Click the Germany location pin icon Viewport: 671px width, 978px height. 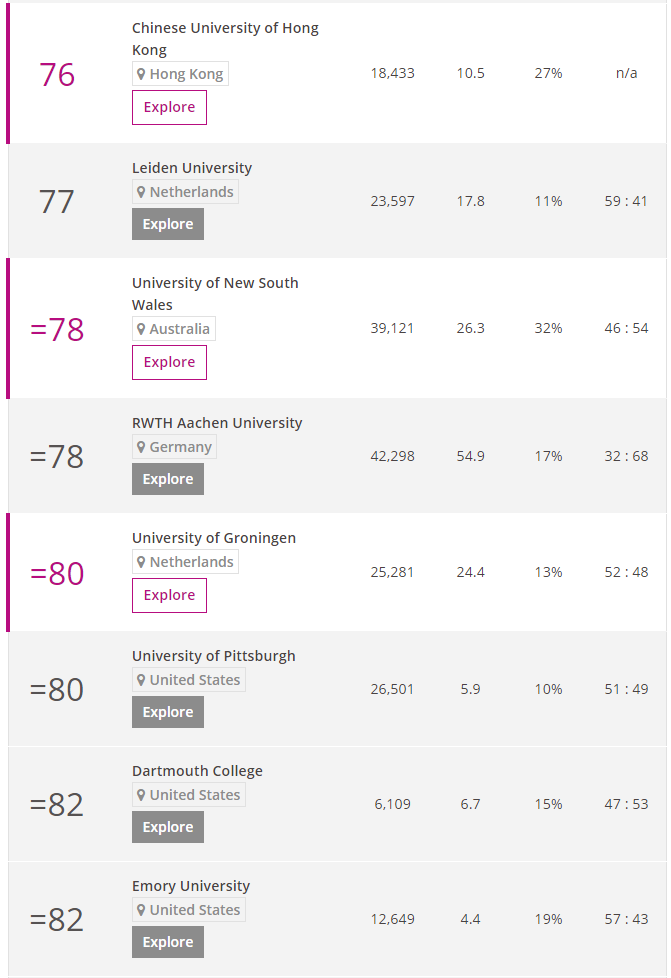pos(141,447)
